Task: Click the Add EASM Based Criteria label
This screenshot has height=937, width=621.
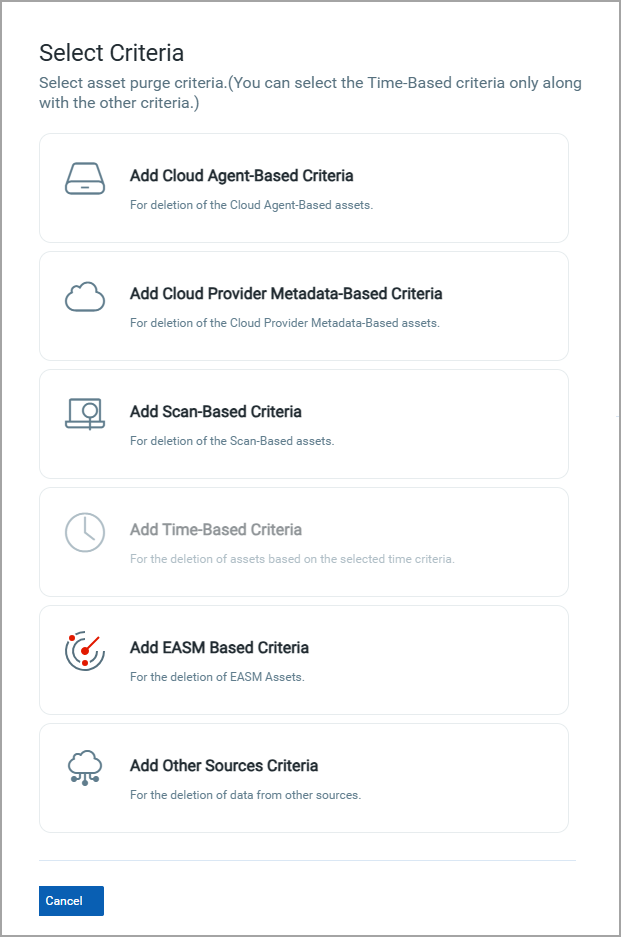Action: point(219,647)
